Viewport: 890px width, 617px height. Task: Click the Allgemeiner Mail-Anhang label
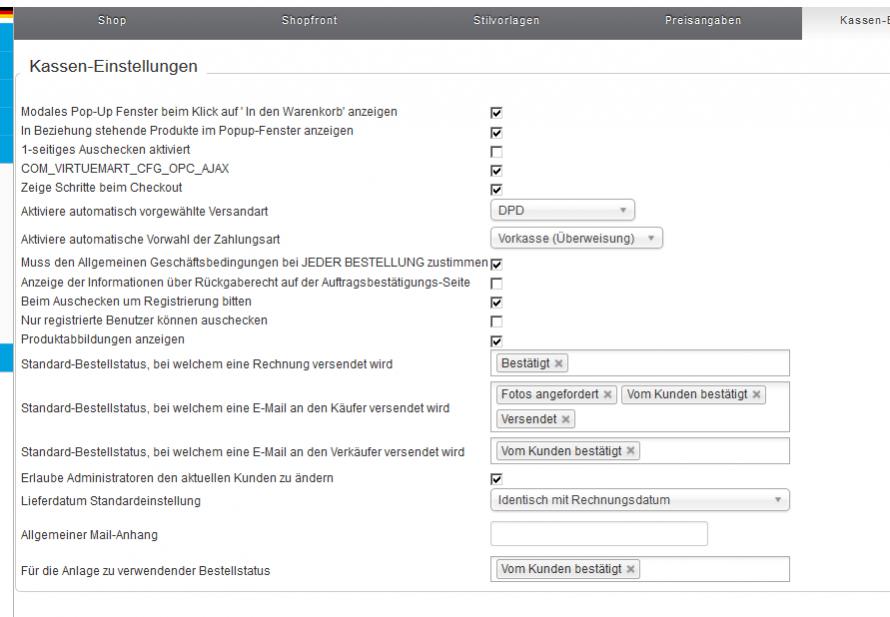(x=89, y=535)
